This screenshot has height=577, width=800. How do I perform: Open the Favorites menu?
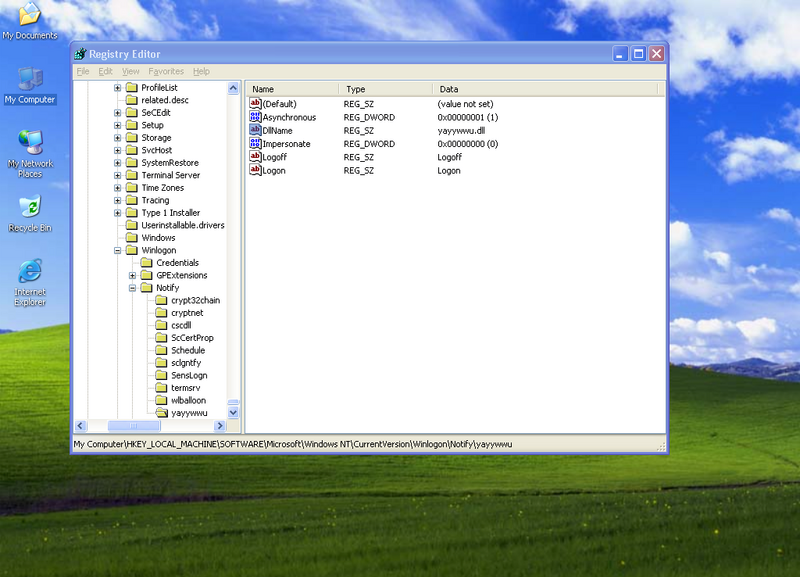point(166,71)
